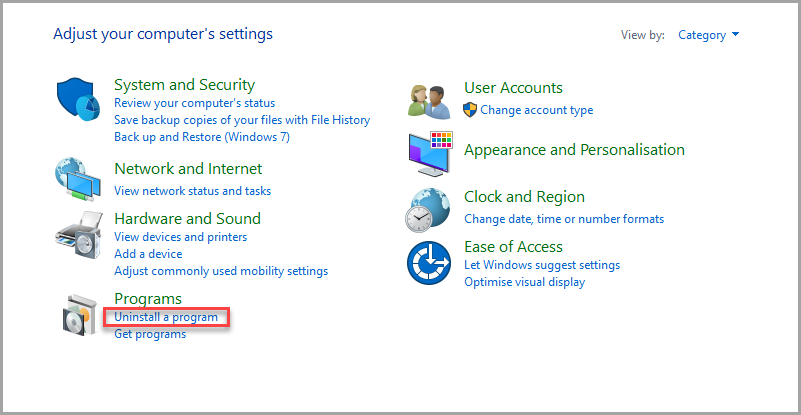Image resolution: width=801 pixels, height=415 pixels.
Task: Open the System and Security heading
Action: point(184,85)
